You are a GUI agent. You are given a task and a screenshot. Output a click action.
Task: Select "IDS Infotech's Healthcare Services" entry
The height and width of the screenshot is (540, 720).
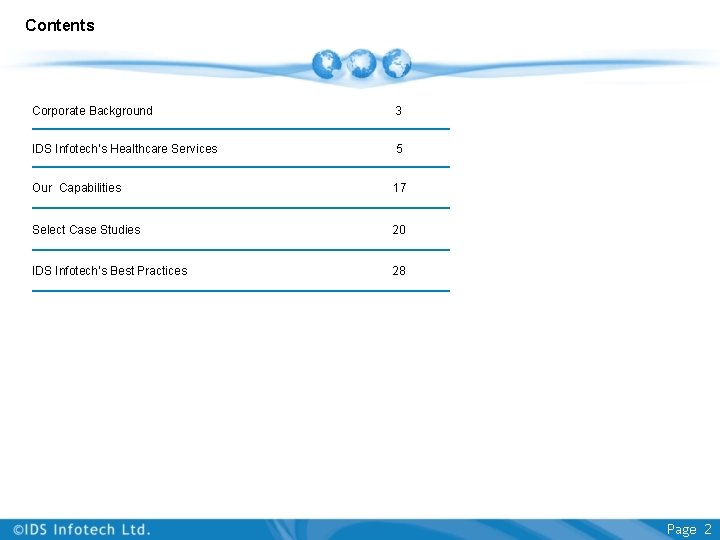[x=124, y=149]
